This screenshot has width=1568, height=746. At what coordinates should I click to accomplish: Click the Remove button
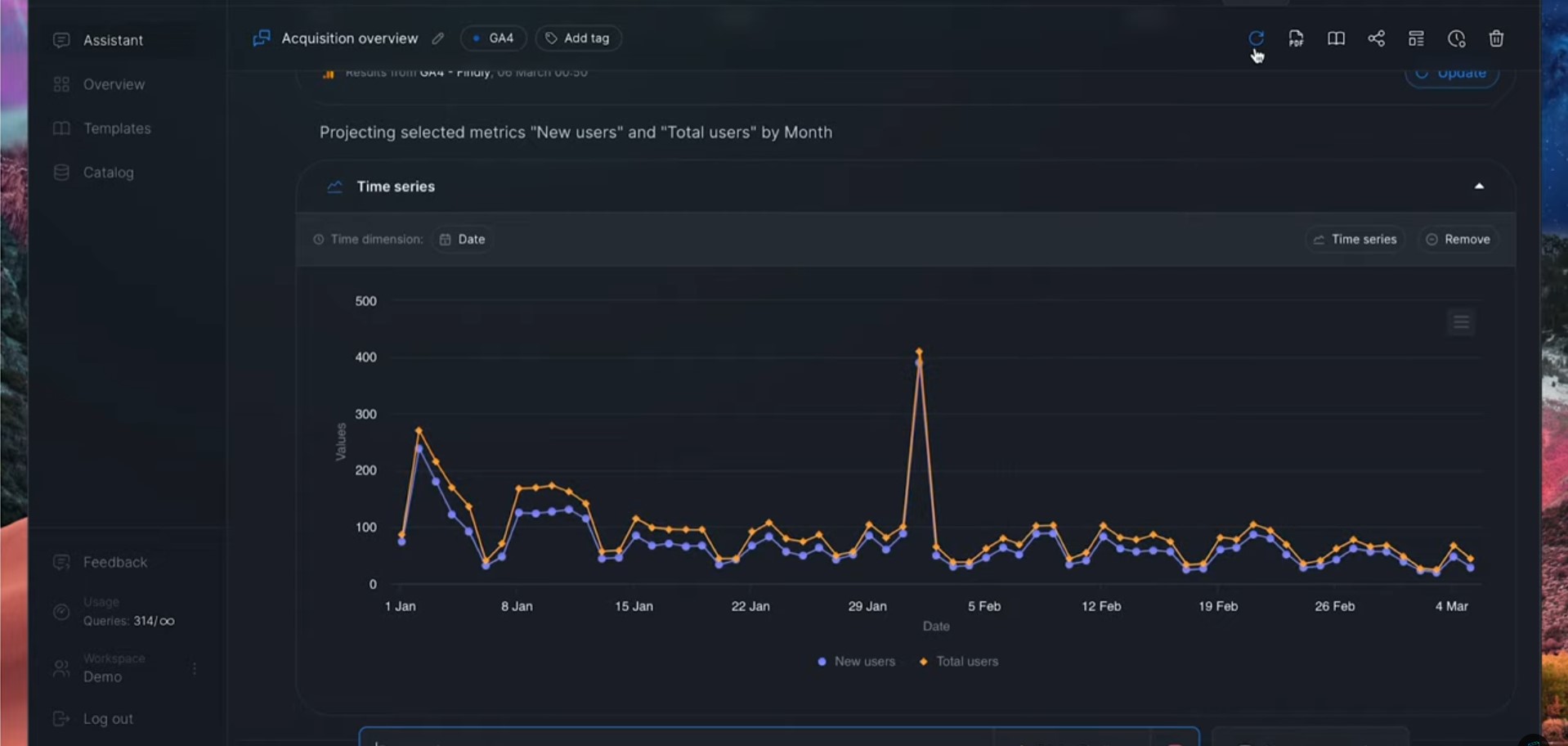(x=1458, y=239)
